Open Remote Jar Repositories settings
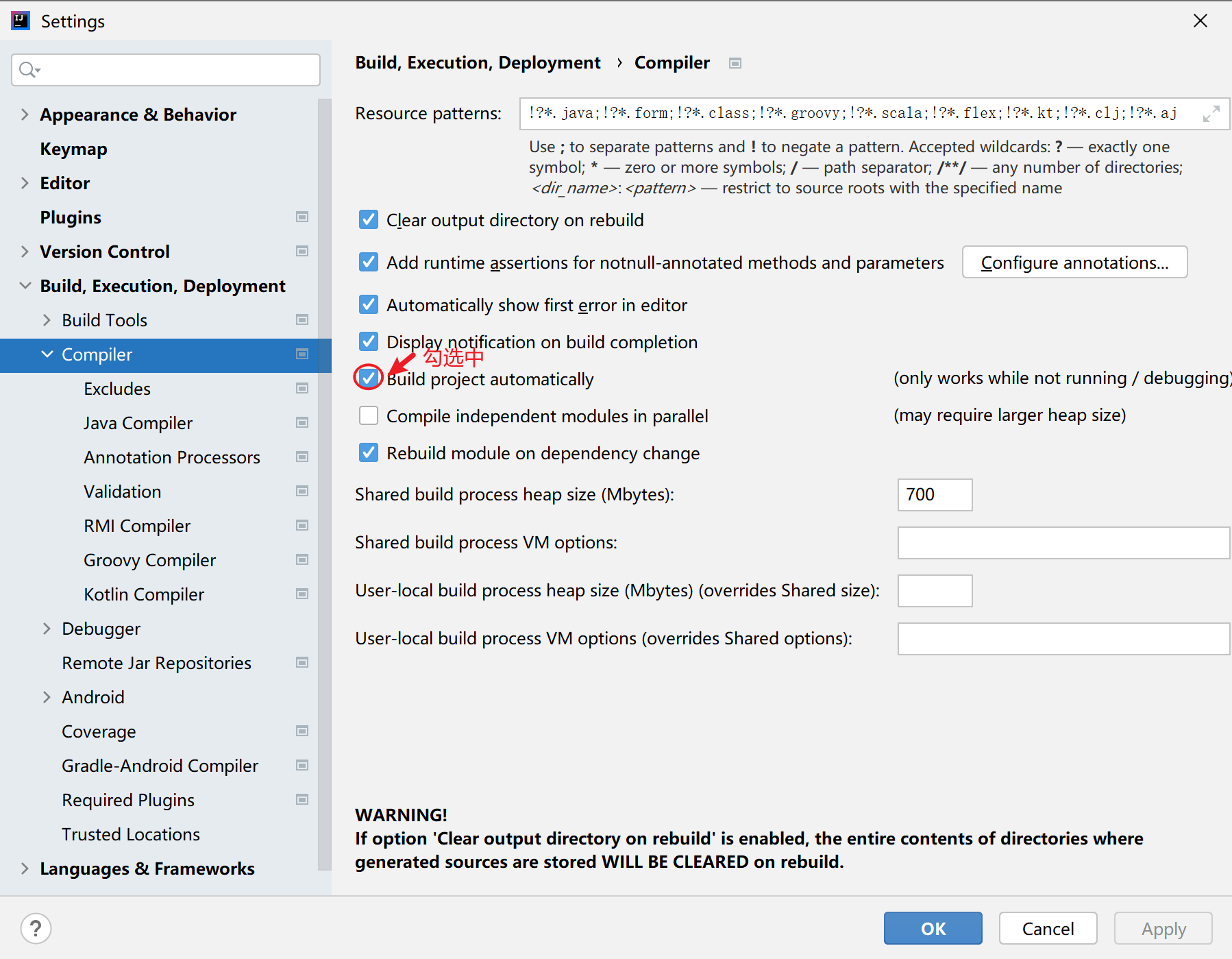 [x=156, y=663]
